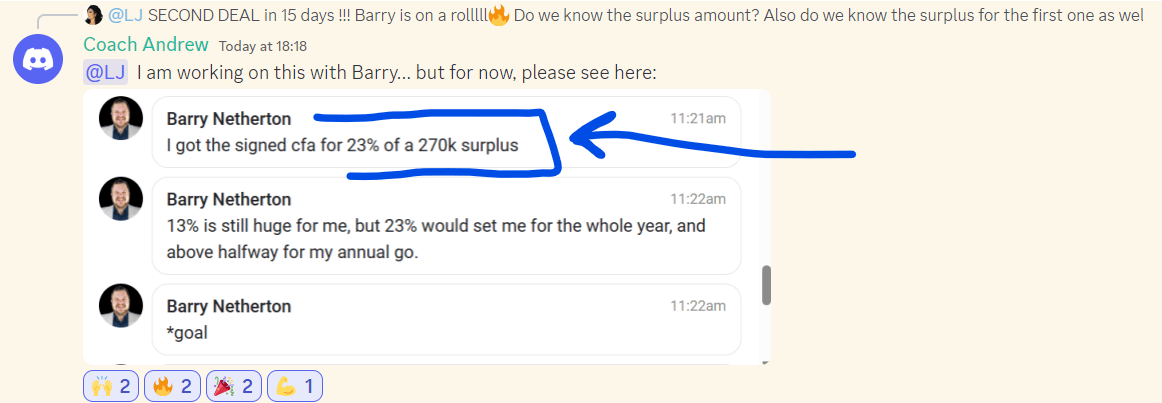Image resolution: width=1162 pixels, height=403 pixels.
Task: Click the "Today at 18:18" timestamp
Action: pyautogui.click(x=263, y=46)
